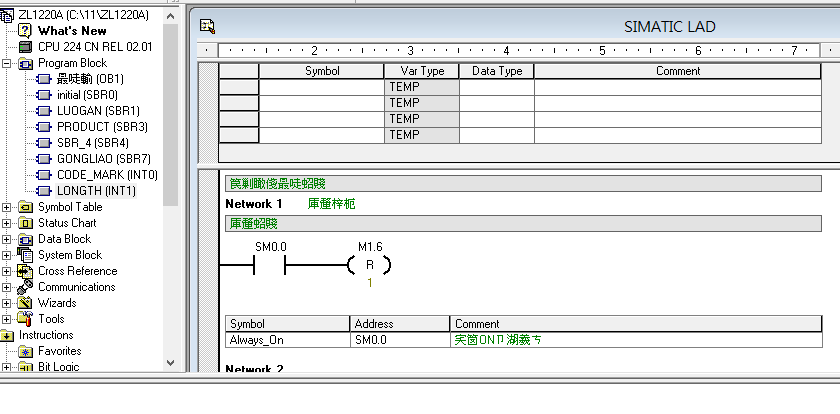Open the initial (SBR0) subroutine block
The image size is (840, 414).
[80, 94]
